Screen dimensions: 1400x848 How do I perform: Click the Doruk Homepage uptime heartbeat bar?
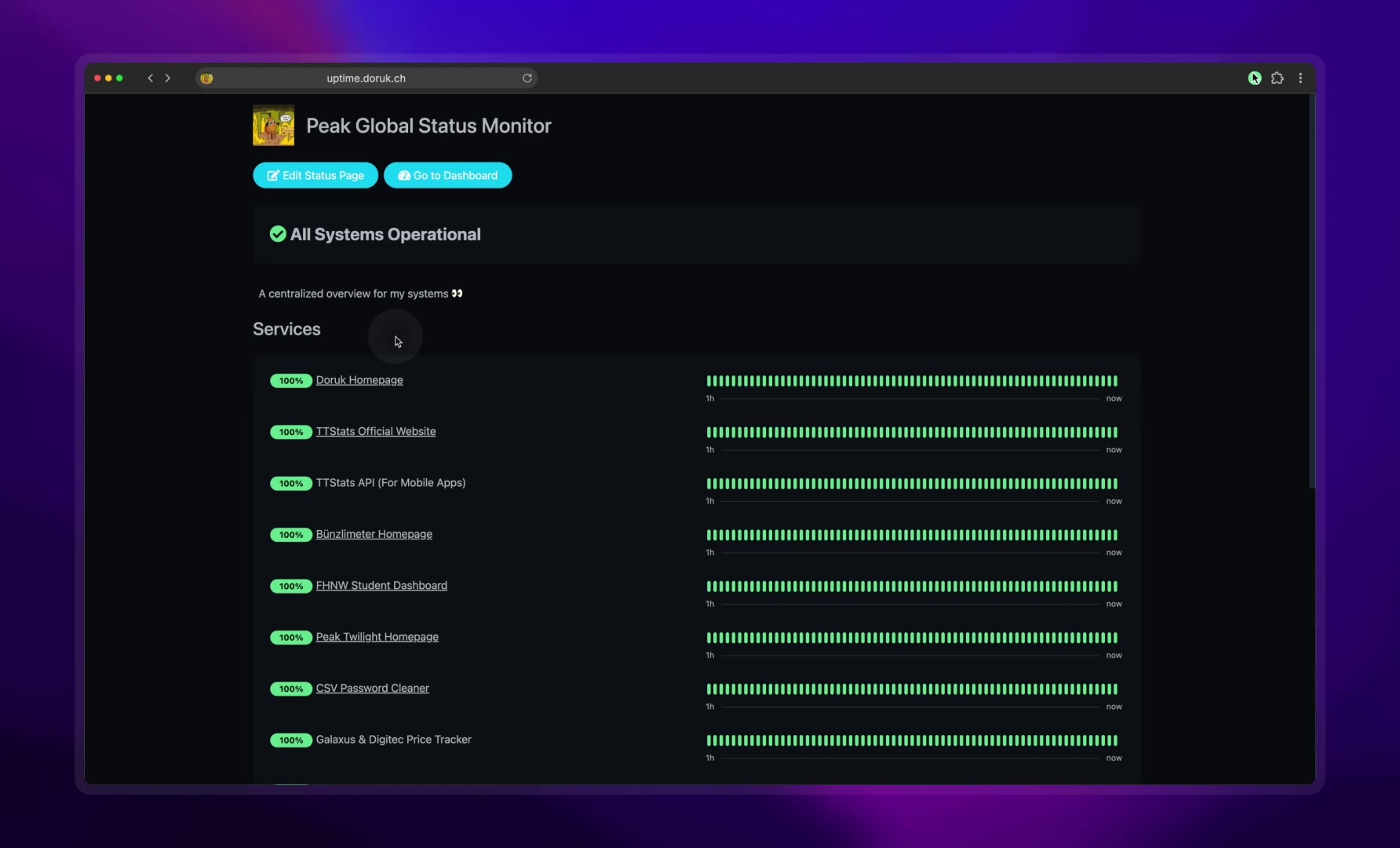point(912,381)
